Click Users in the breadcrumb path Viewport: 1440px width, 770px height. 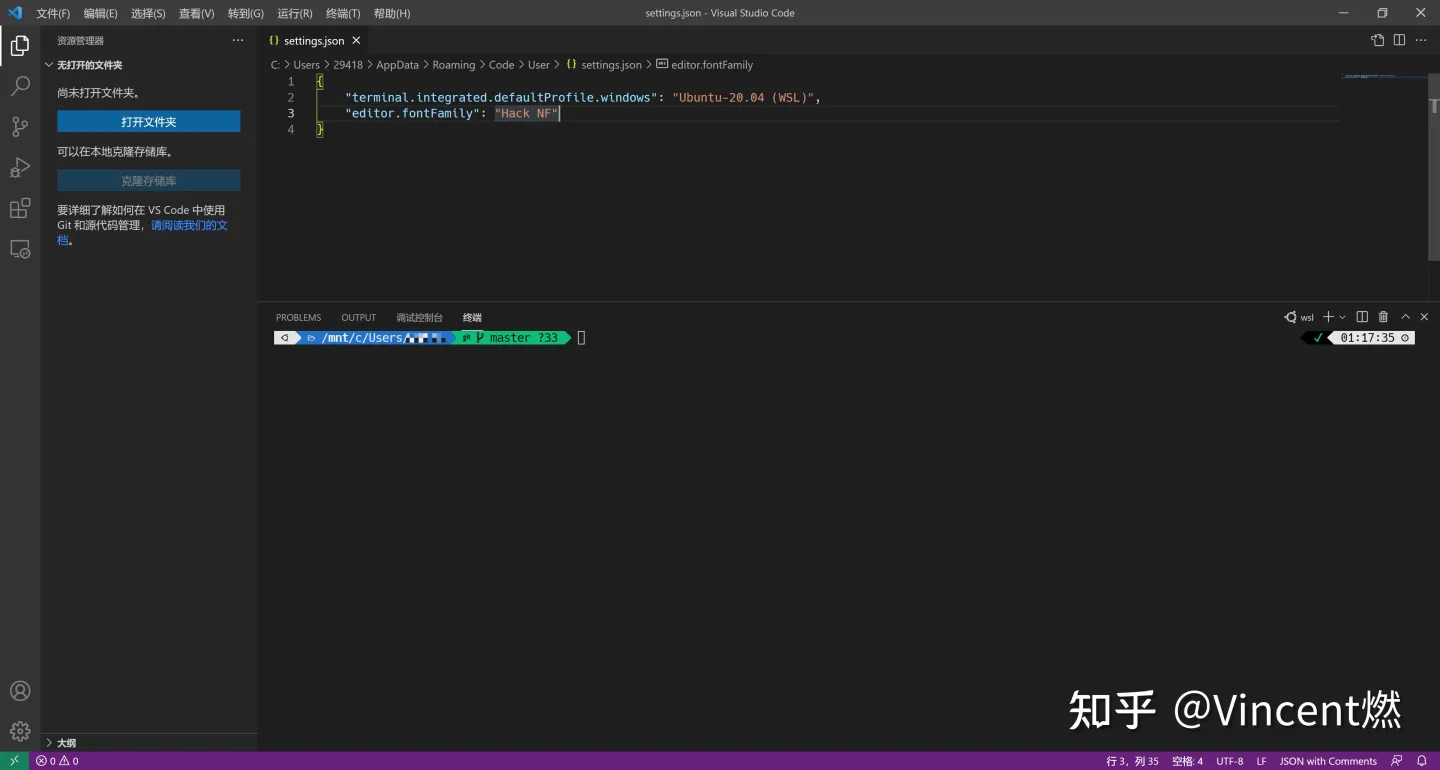(x=306, y=65)
